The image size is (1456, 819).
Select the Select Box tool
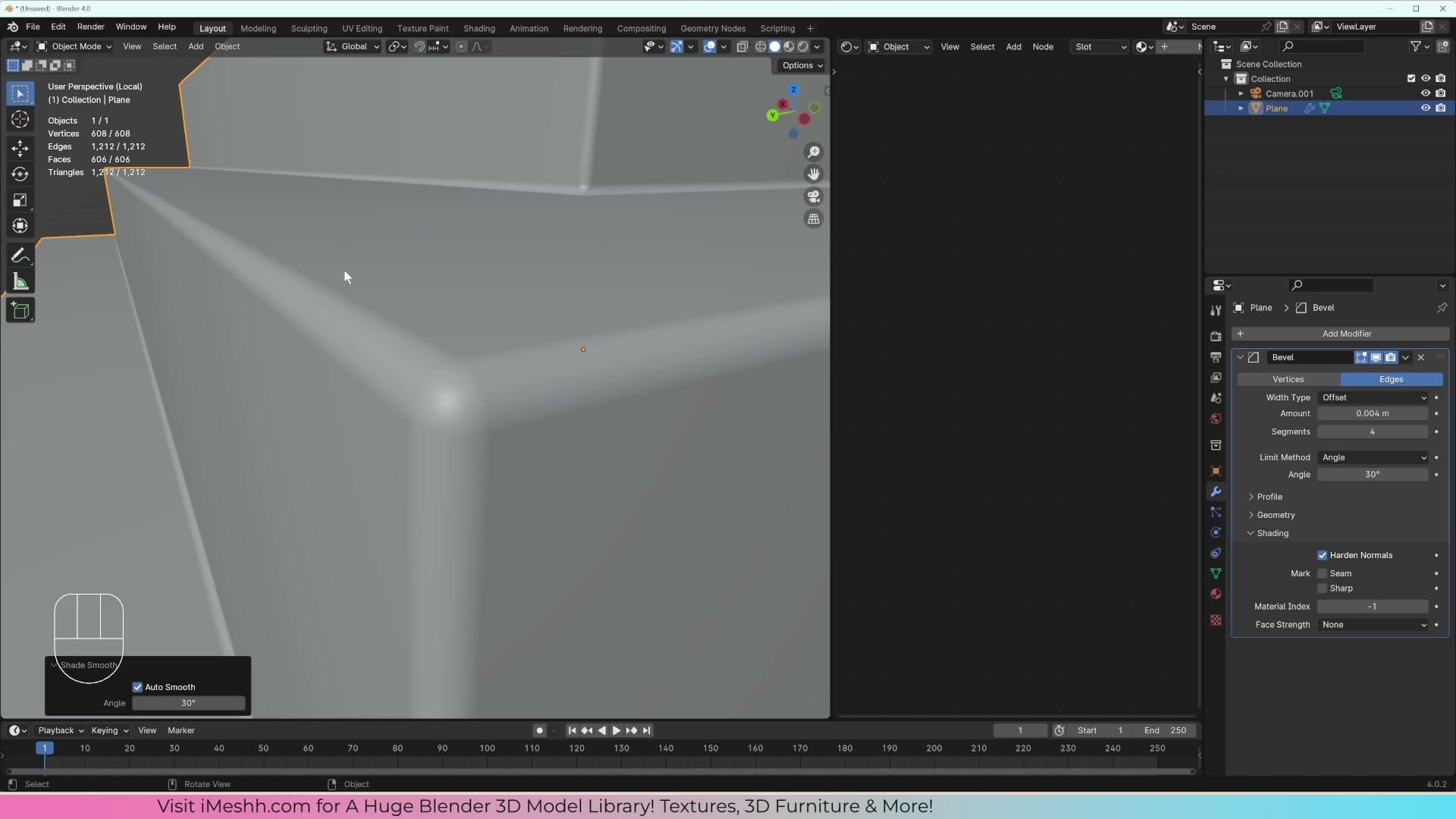point(20,94)
